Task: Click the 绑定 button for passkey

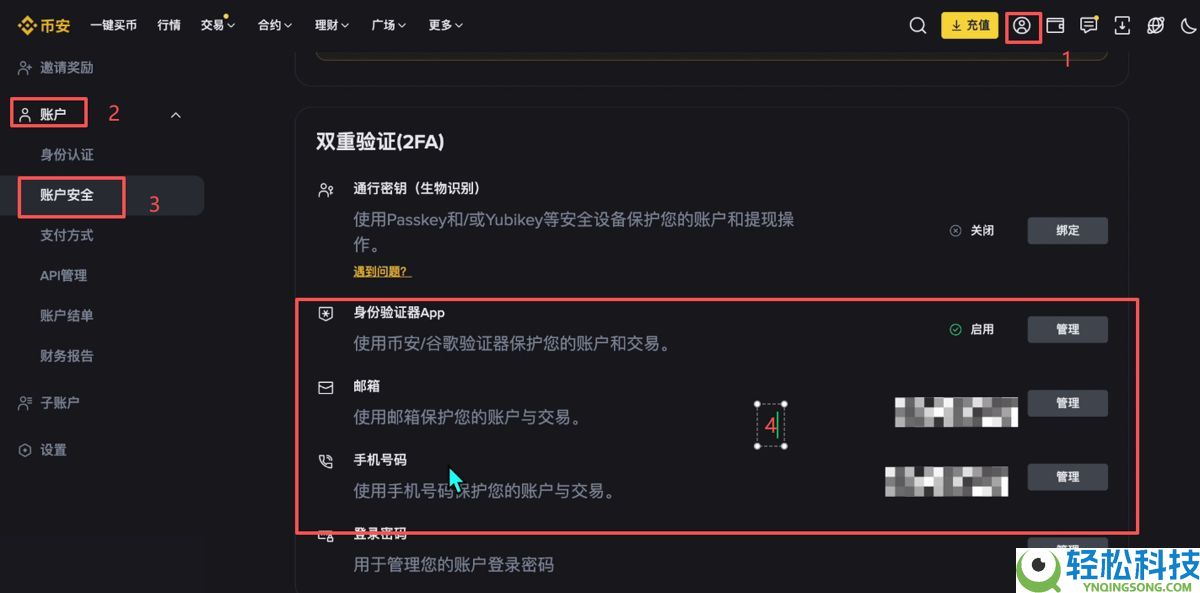Action: (x=1067, y=230)
